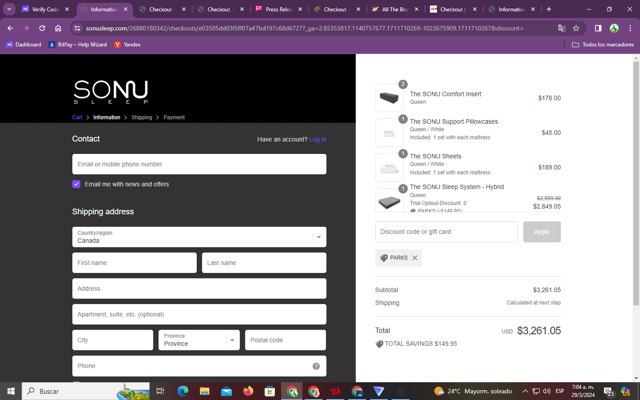Click the Buscar taskbar search box
The height and width of the screenshot is (400, 640).
(x=86, y=391)
